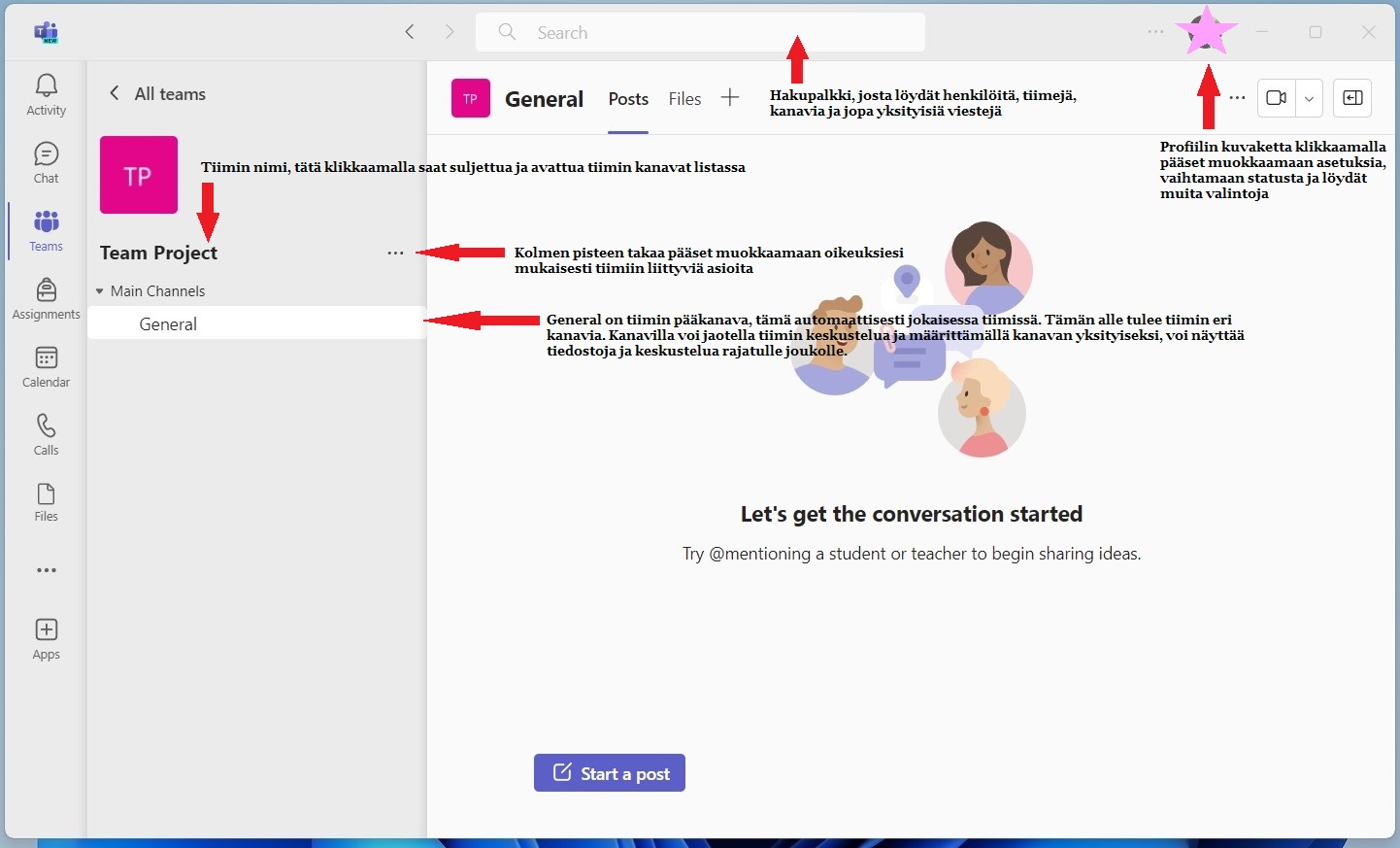1400x848 pixels.
Task: Toggle the channel info side pane
Action: (x=1351, y=98)
